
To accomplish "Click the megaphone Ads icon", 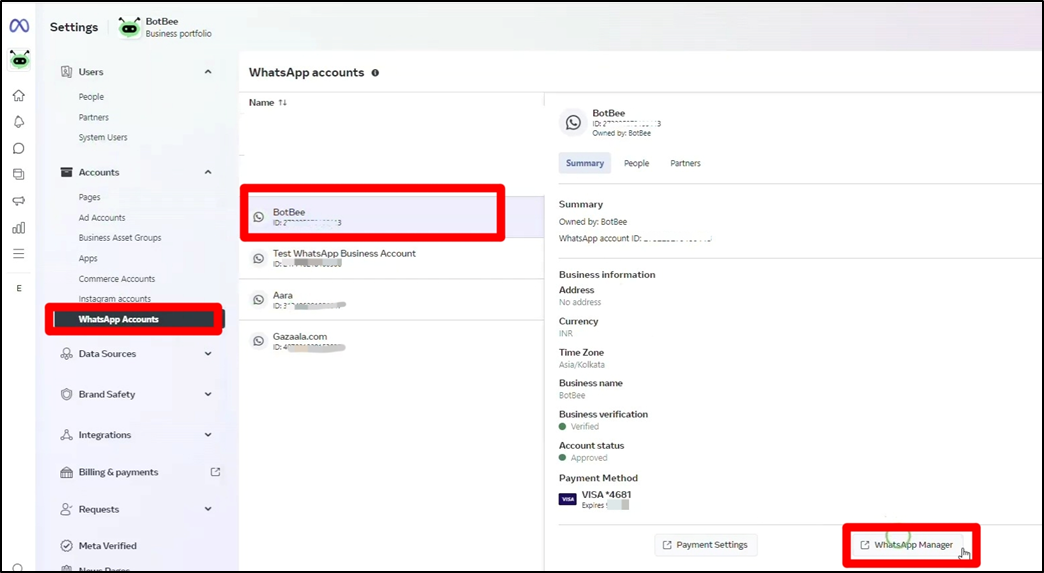I will 19,201.
